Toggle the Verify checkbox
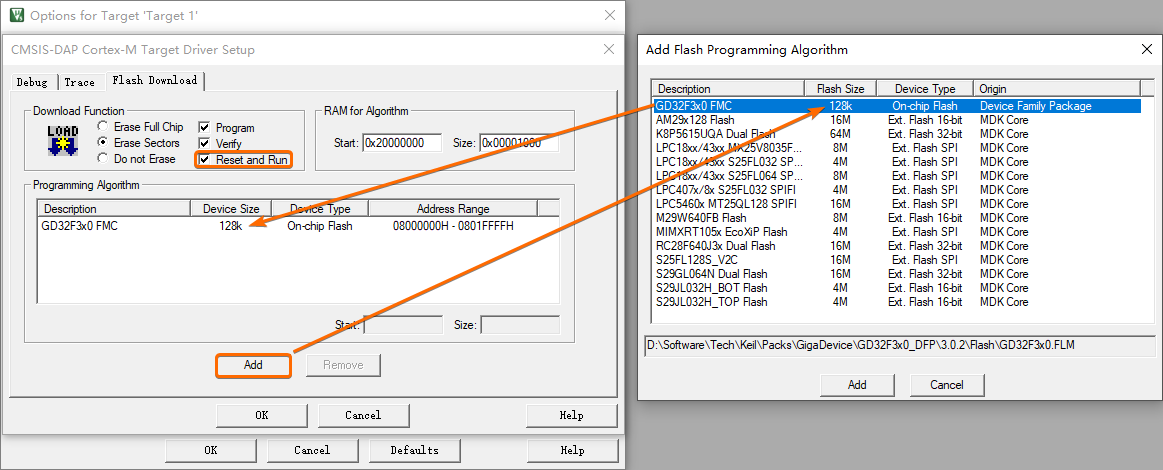Image resolution: width=1163 pixels, height=470 pixels. pyautogui.click(x=204, y=143)
